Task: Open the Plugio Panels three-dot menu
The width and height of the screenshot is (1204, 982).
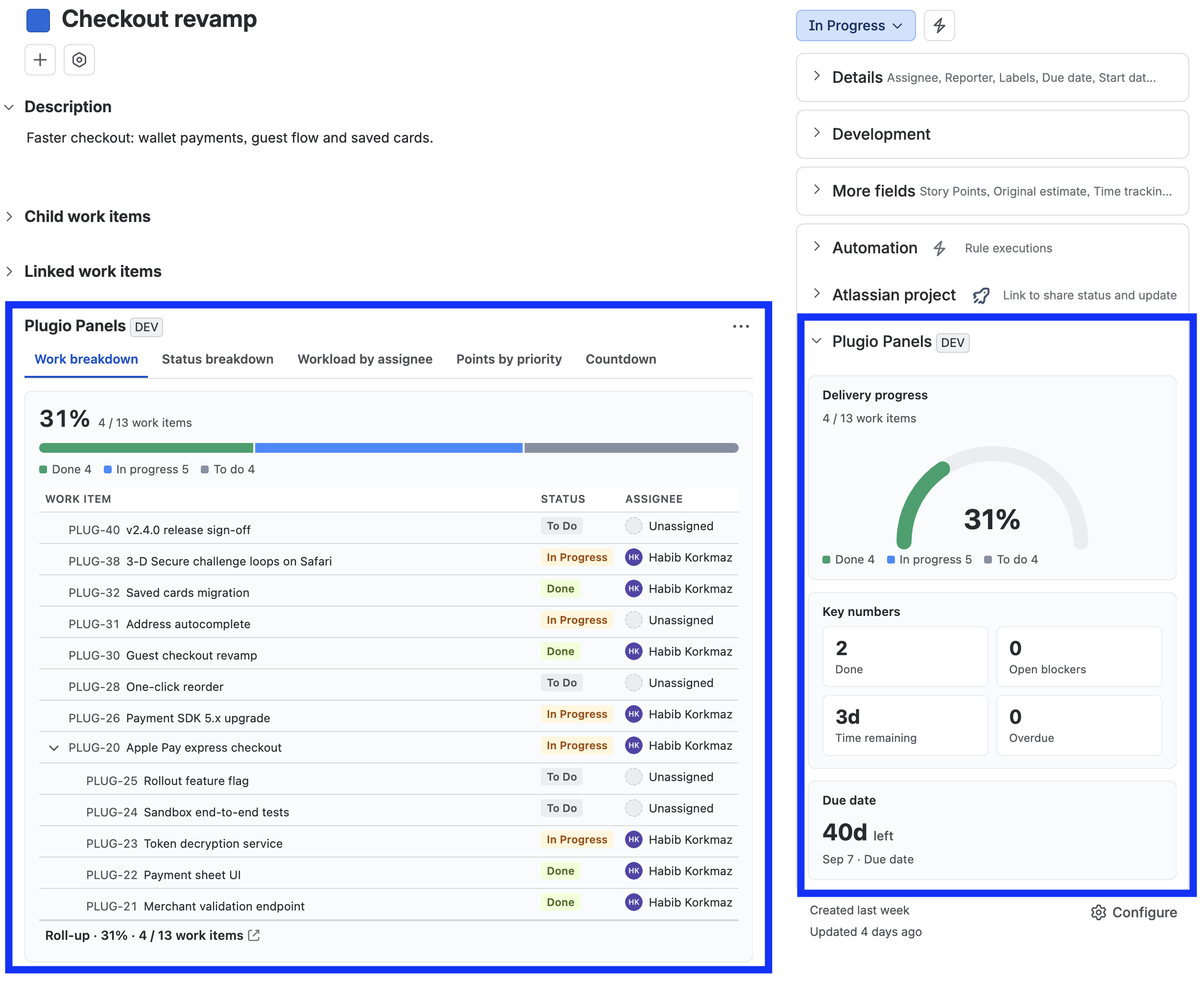Action: [x=740, y=326]
